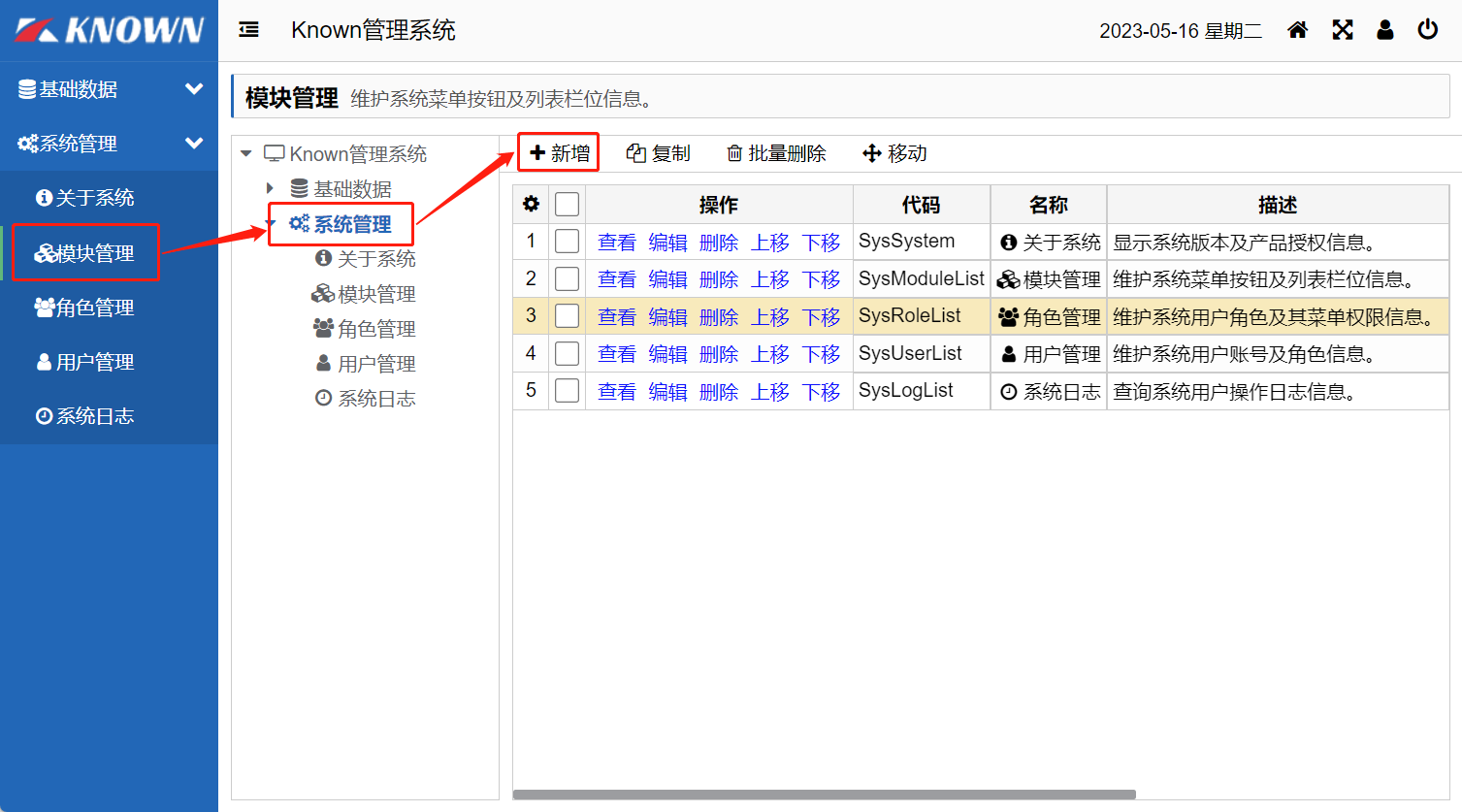Viewport: 1462px width, 812px height.
Task: Collapse the sidebar 基础数据 chevron
Action: click(x=194, y=89)
